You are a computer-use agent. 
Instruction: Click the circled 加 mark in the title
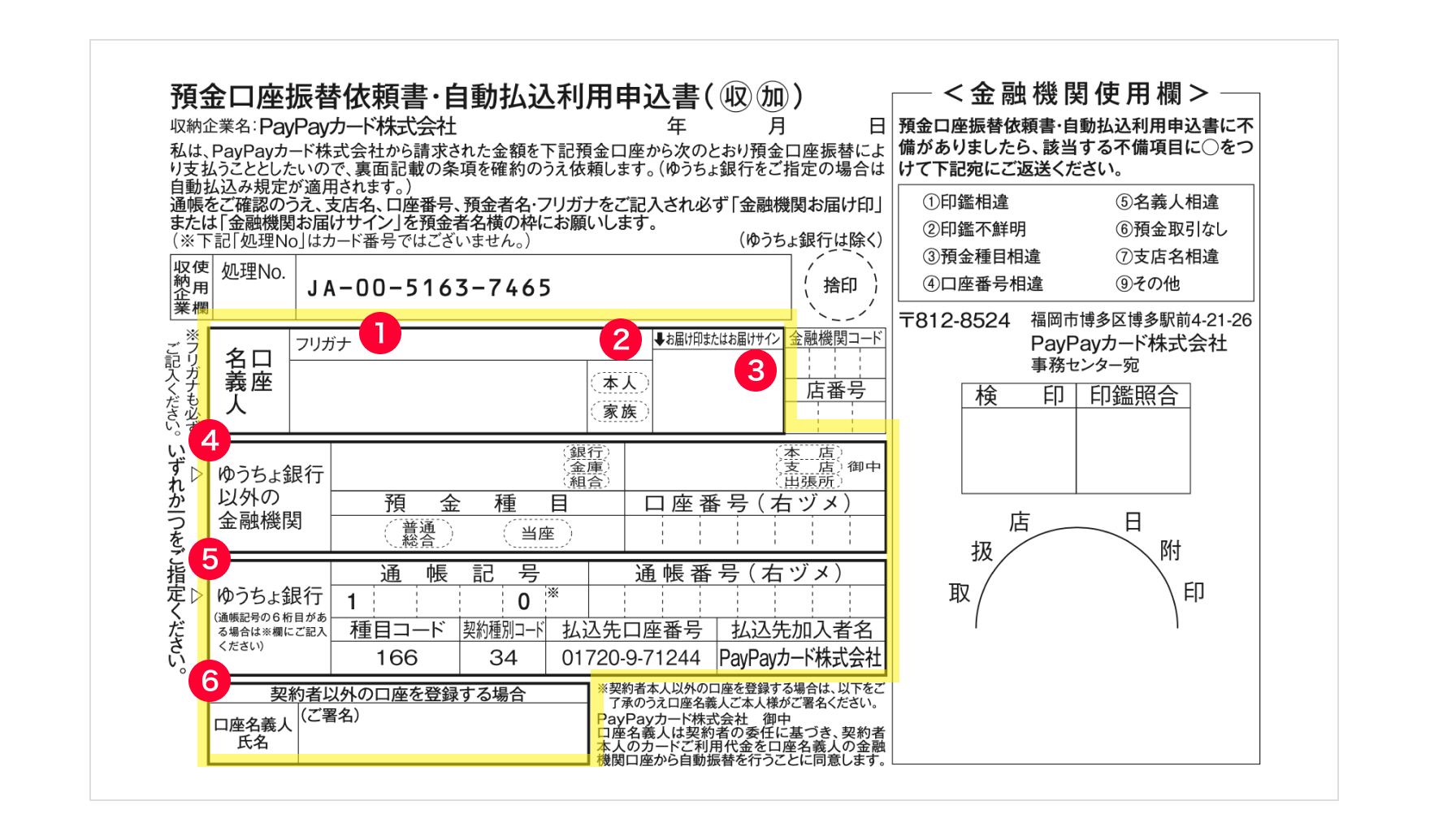pos(773,97)
